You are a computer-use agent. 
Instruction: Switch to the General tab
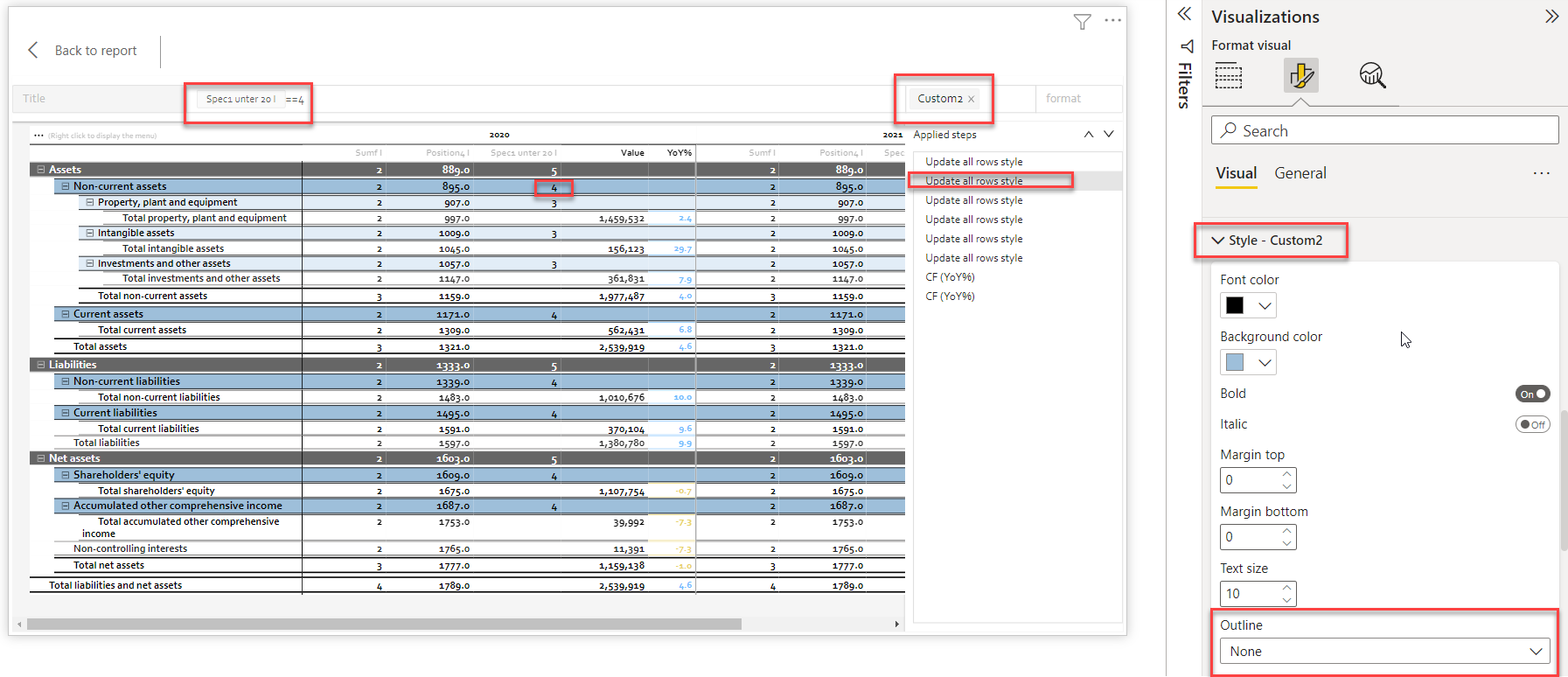pos(1300,173)
